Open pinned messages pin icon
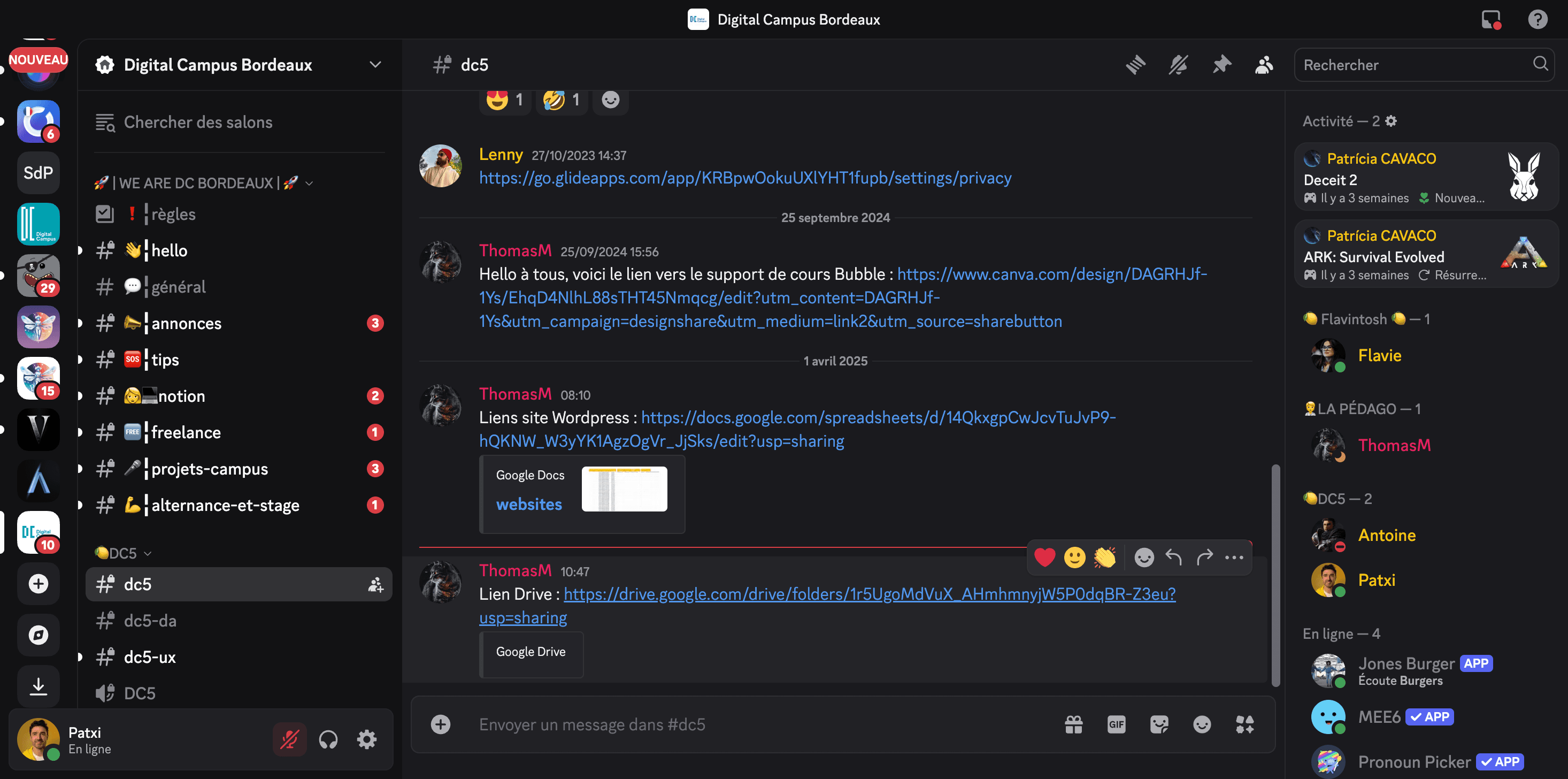This screenshot has height=779, width=1568. pos(1221,65)
